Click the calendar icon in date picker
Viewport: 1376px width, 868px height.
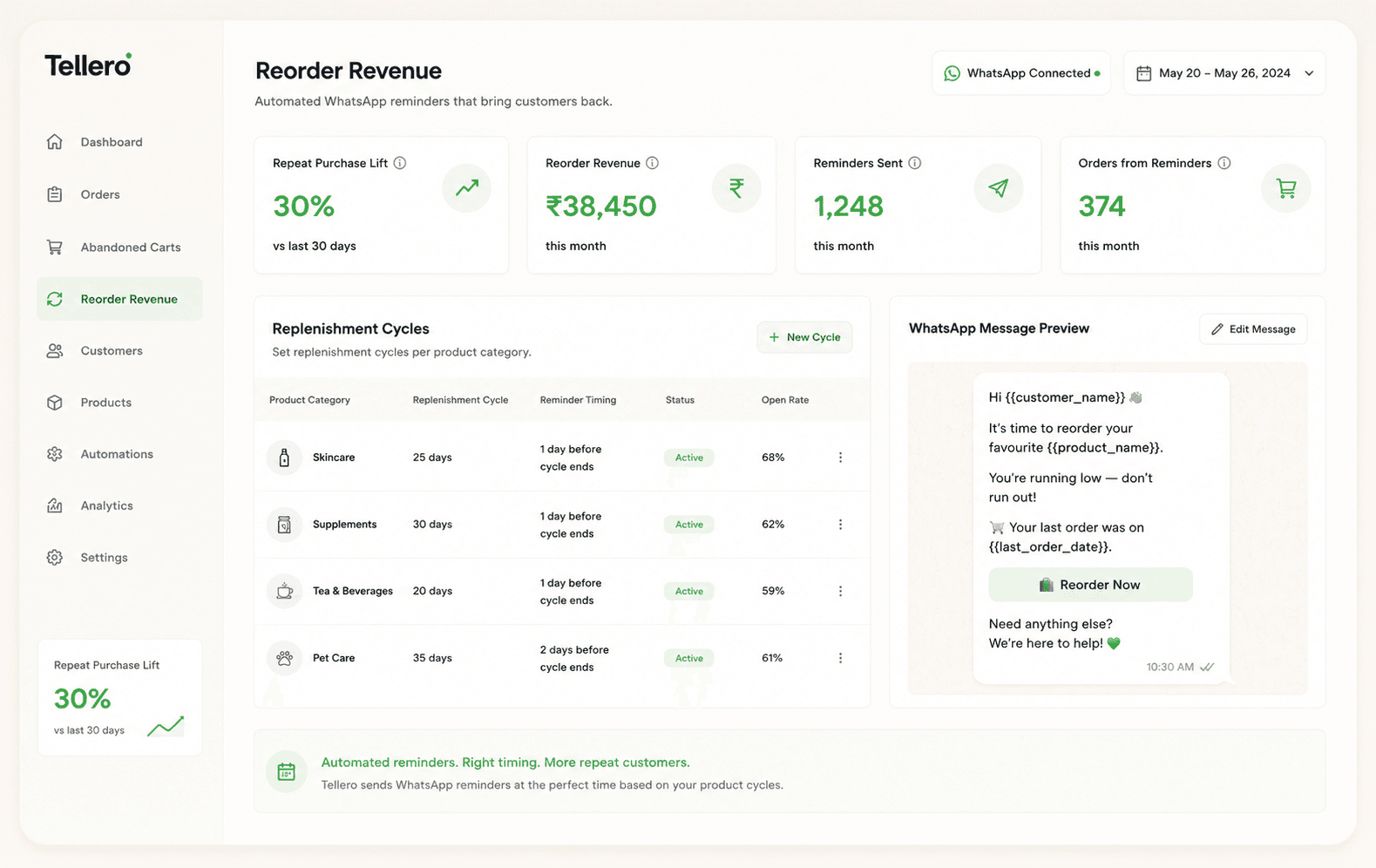[x=1143, y=73]
